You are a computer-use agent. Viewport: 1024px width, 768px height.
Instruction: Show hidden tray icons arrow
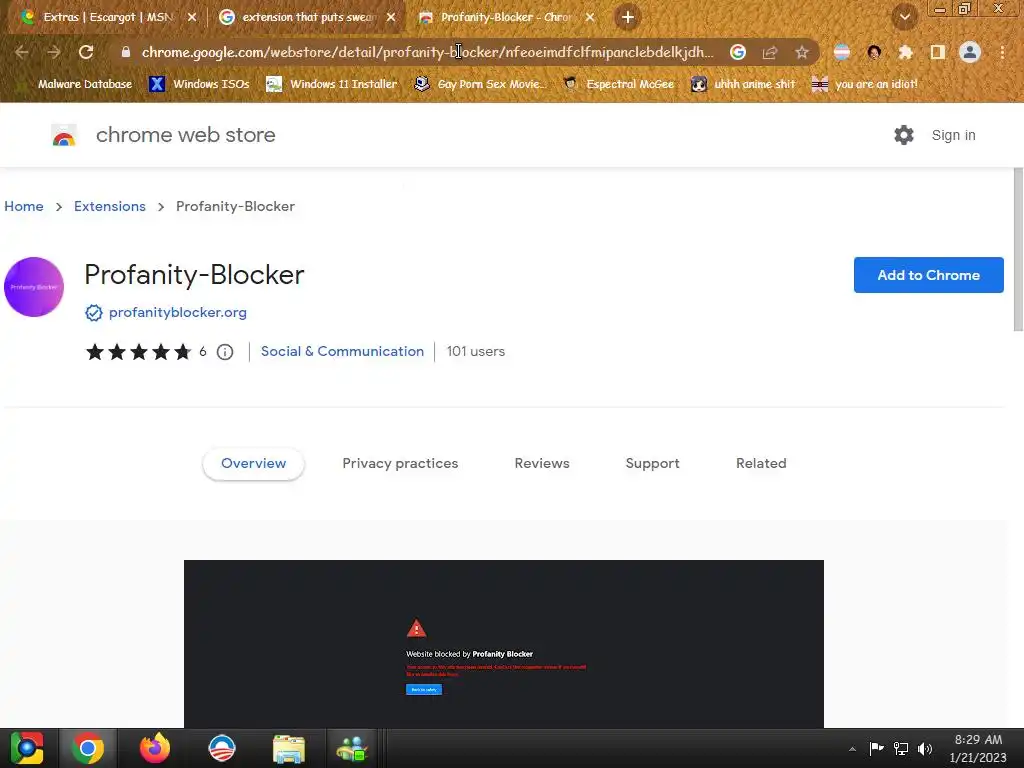(852, 749)
